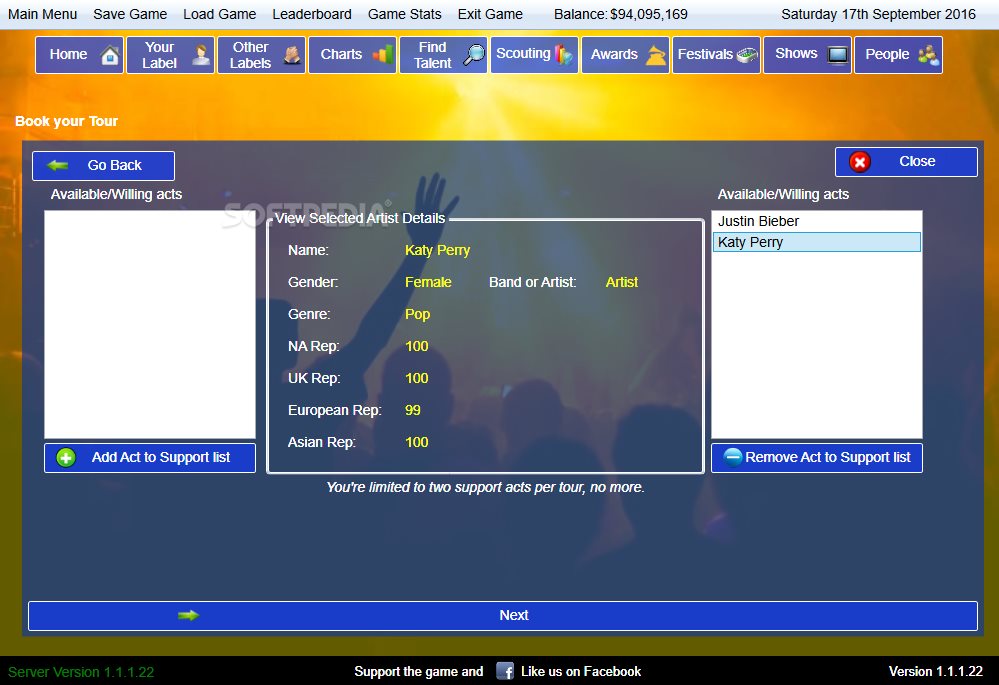This screenshot has width=999, height=685.
Task: Open the Awards section
Action: point(625,55)
